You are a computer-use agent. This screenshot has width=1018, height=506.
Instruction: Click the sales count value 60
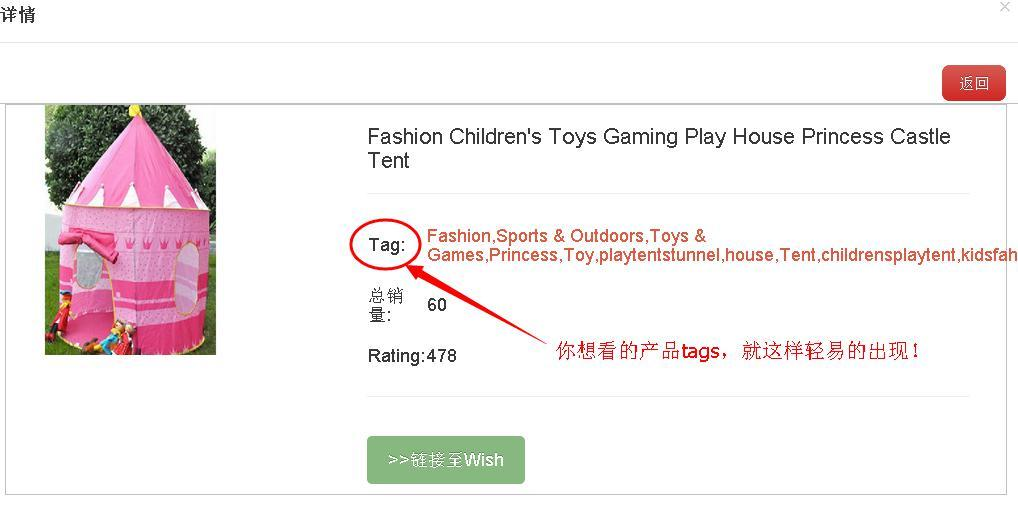pos(437,305)
